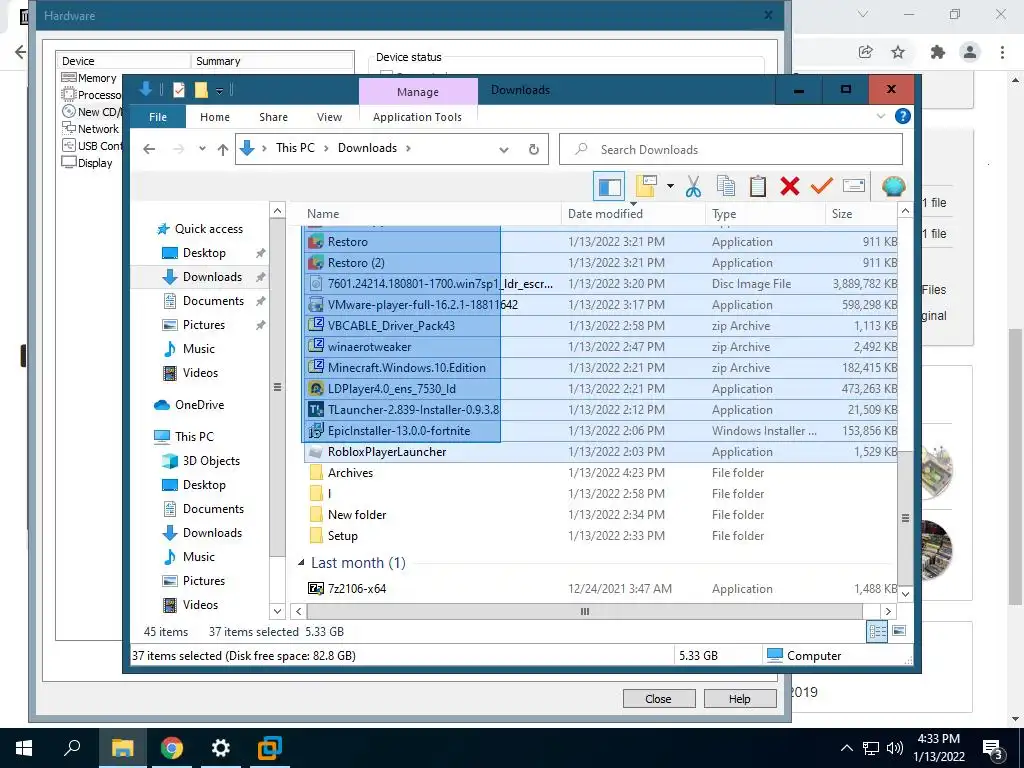The height and width of the screenshot is (768, 1024).
Task: Sort by the Type column header
Action: (765, 214)
